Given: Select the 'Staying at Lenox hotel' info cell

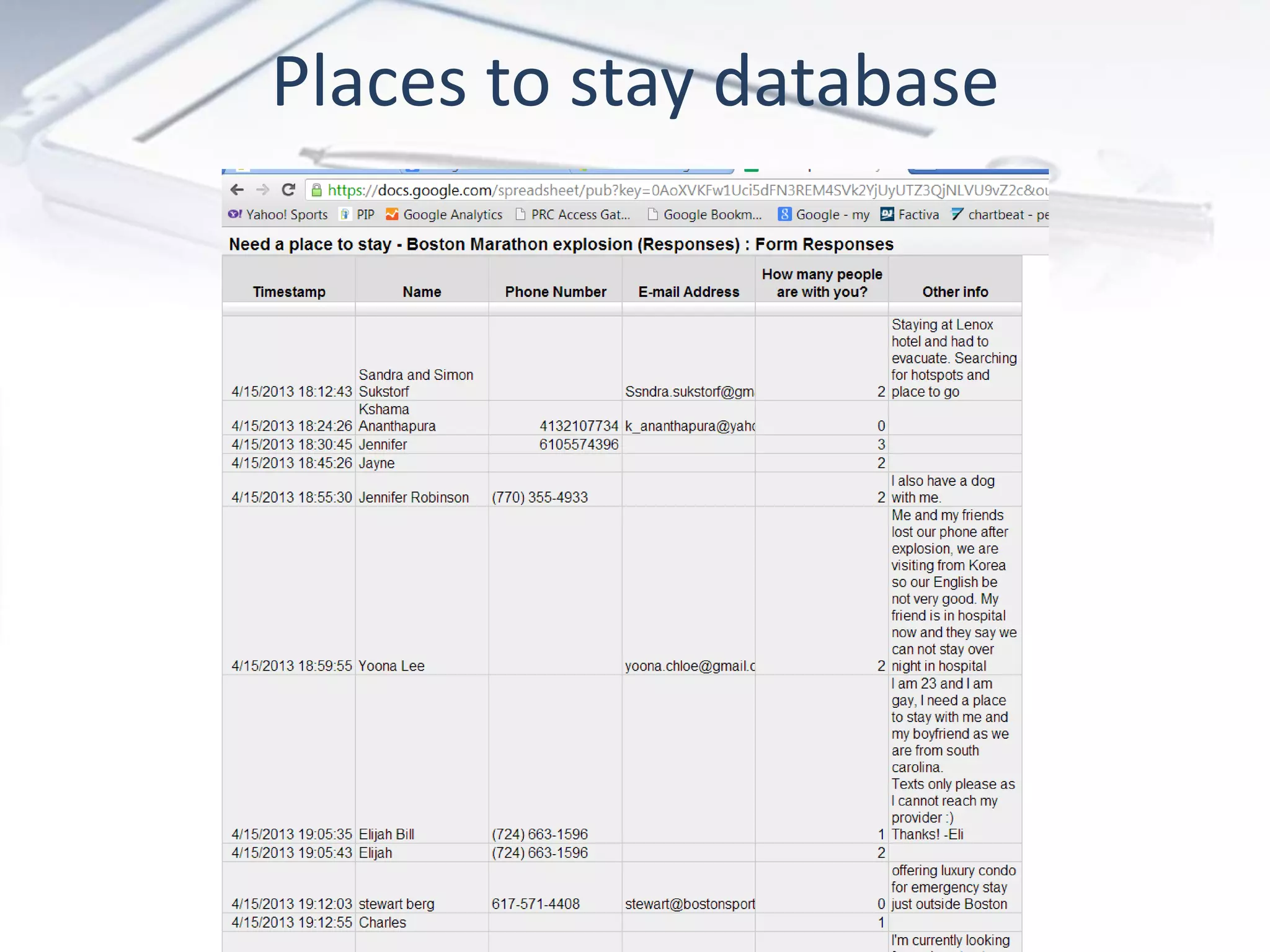Looking at the screenshot, I should pyautogui.click(x=955, y=358).
